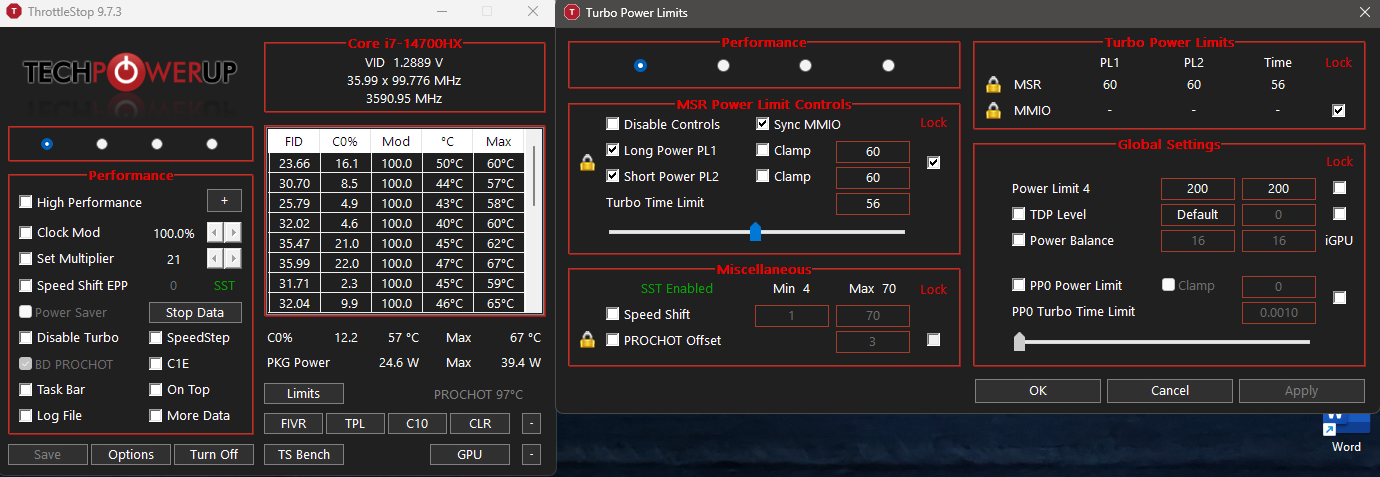Enable the PROCHOT Offset checkbox
The width and height of the screenshot is (1380, 477).
point(613,340)
